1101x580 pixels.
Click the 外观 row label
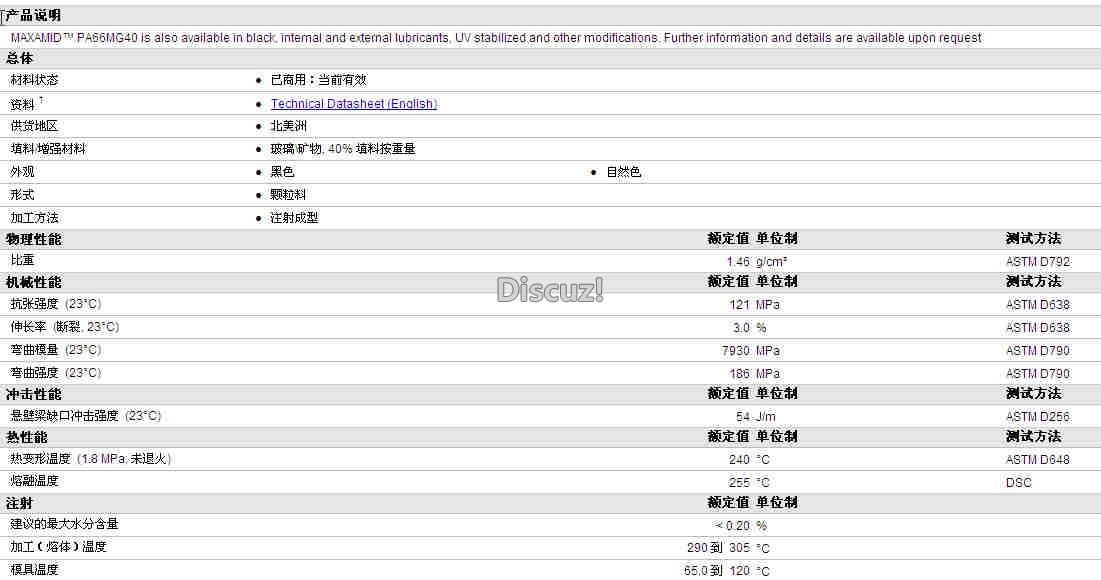[x=22, y=171]
